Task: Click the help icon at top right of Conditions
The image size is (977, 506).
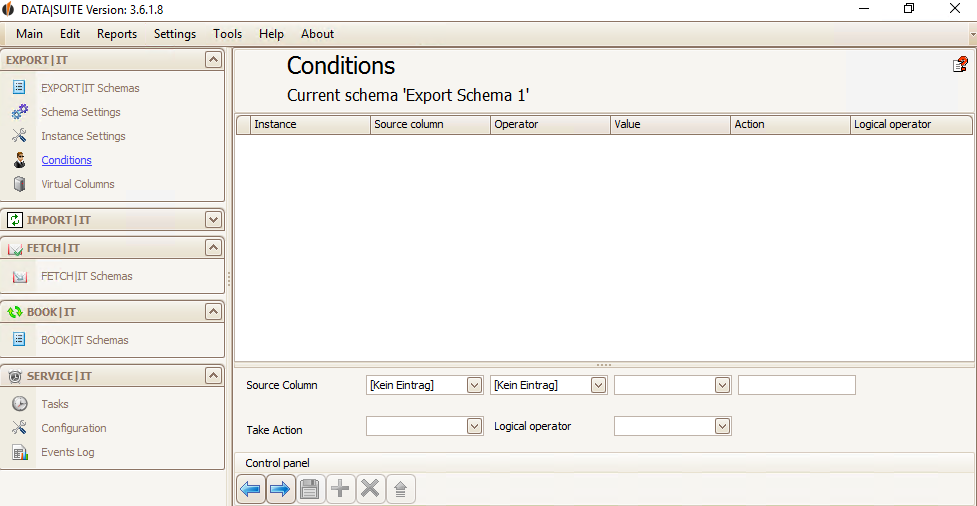Action: (960, 64)
